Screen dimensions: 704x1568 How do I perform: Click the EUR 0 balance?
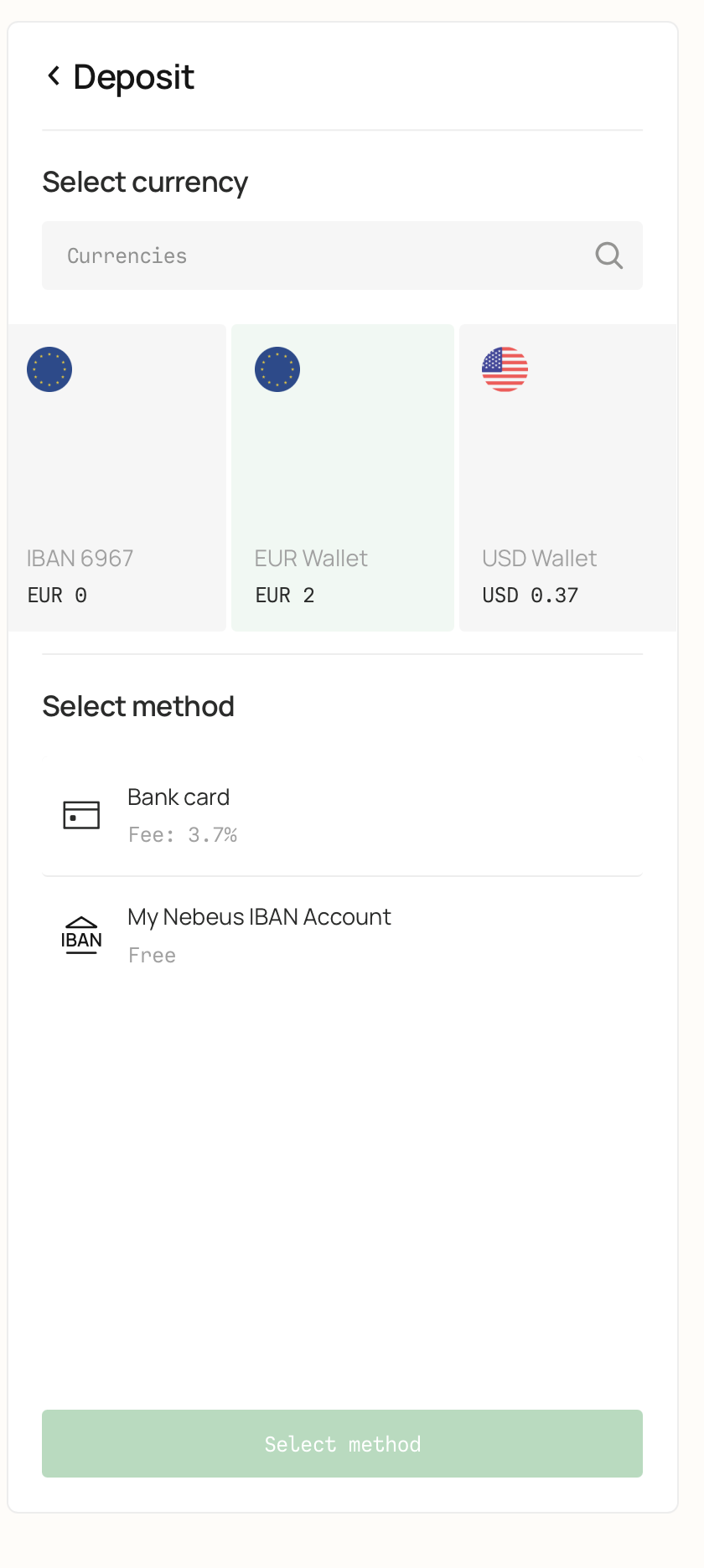tap(57, 596)
